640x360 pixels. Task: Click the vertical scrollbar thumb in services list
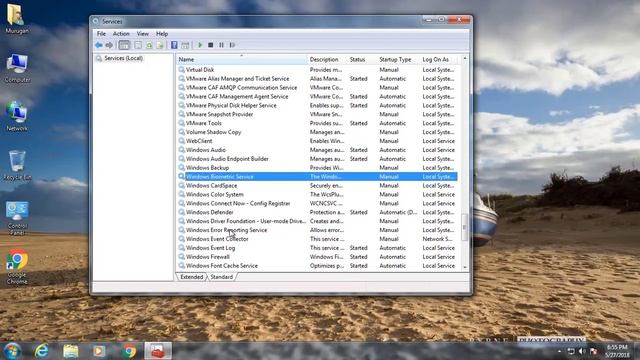(464, 227)
